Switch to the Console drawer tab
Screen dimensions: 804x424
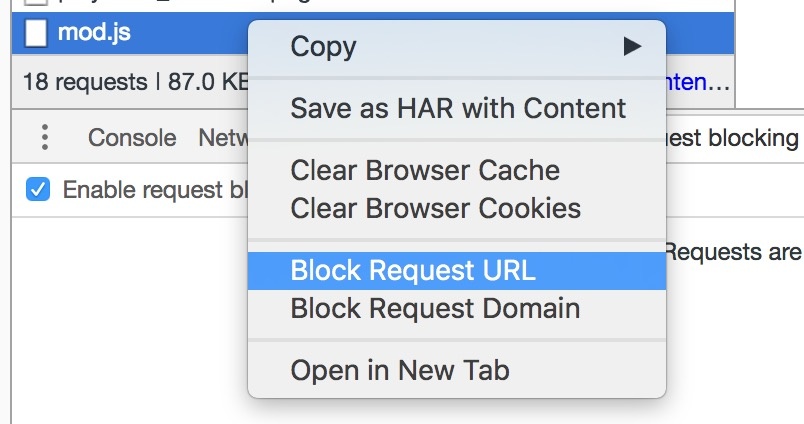[x=132, y=138]
